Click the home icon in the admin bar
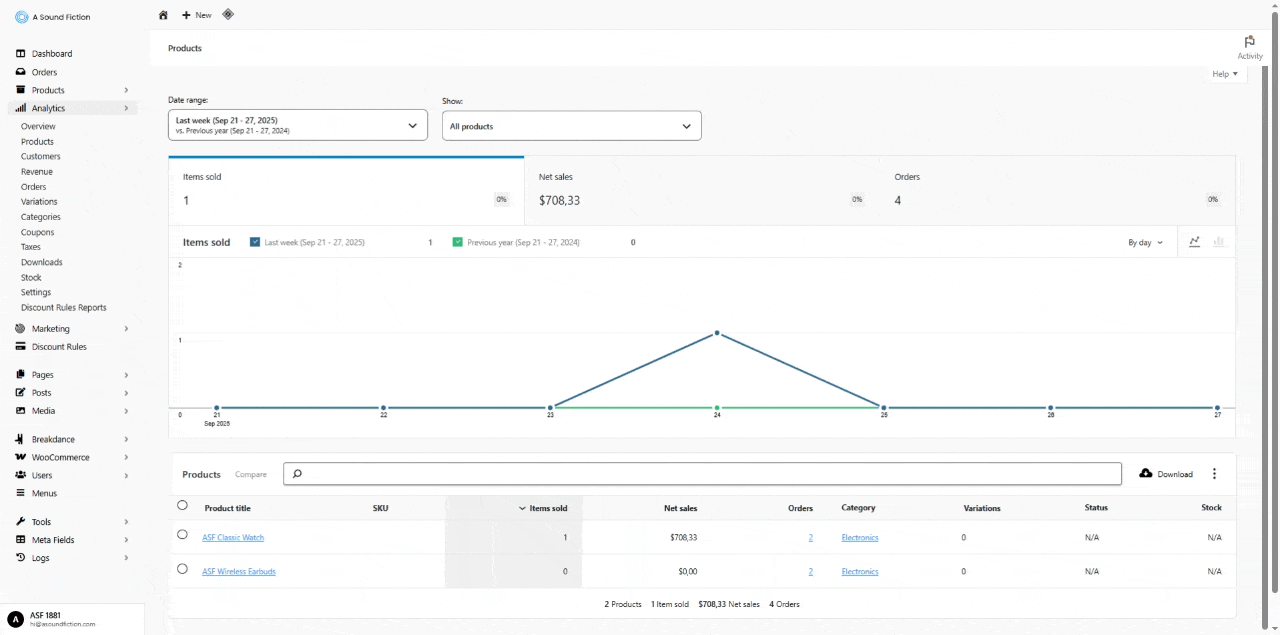Image resolution: width=1280 pixels, height=635 pixels. point(163,15)
